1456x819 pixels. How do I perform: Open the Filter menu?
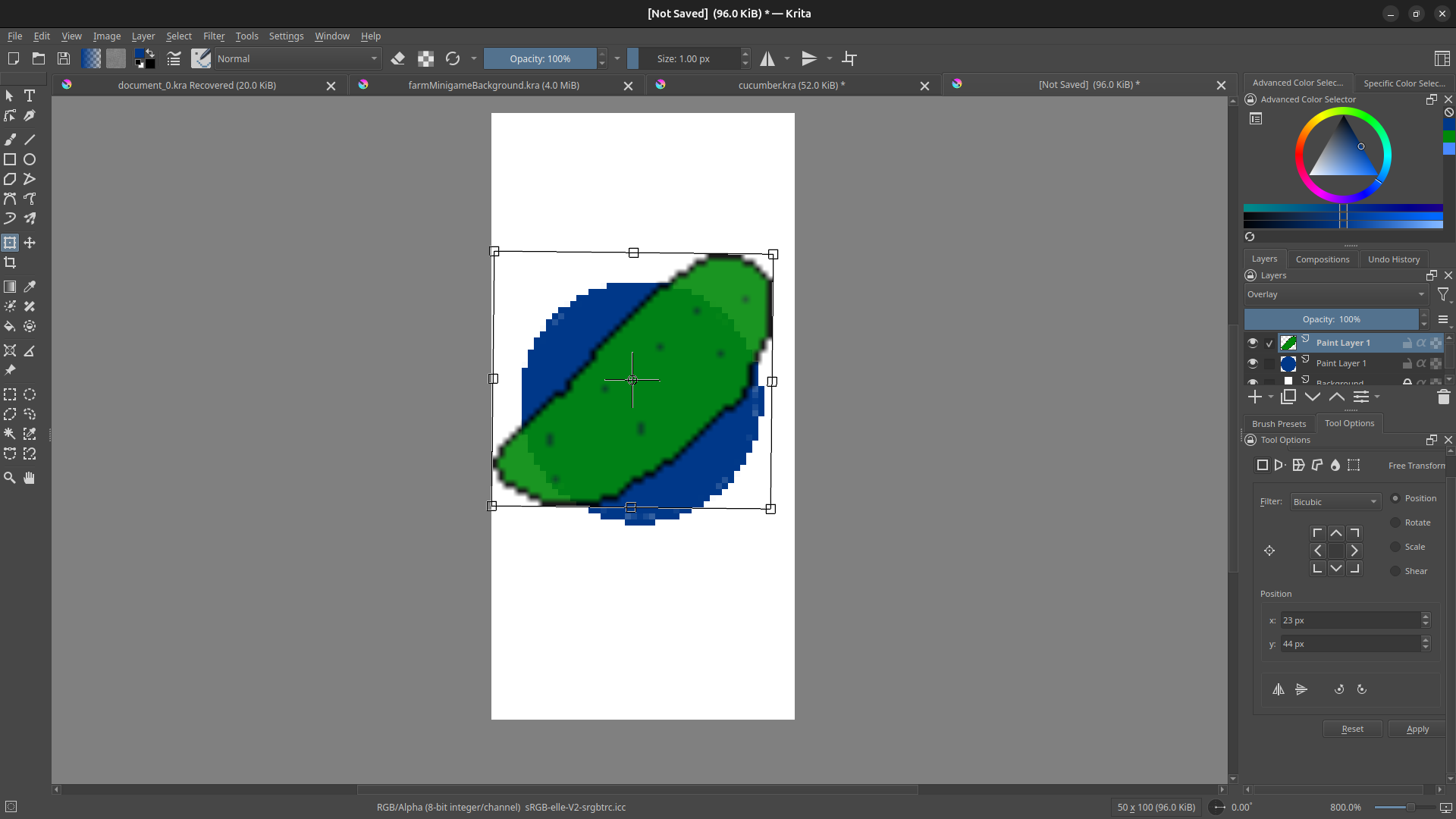(x=213, y=36)
